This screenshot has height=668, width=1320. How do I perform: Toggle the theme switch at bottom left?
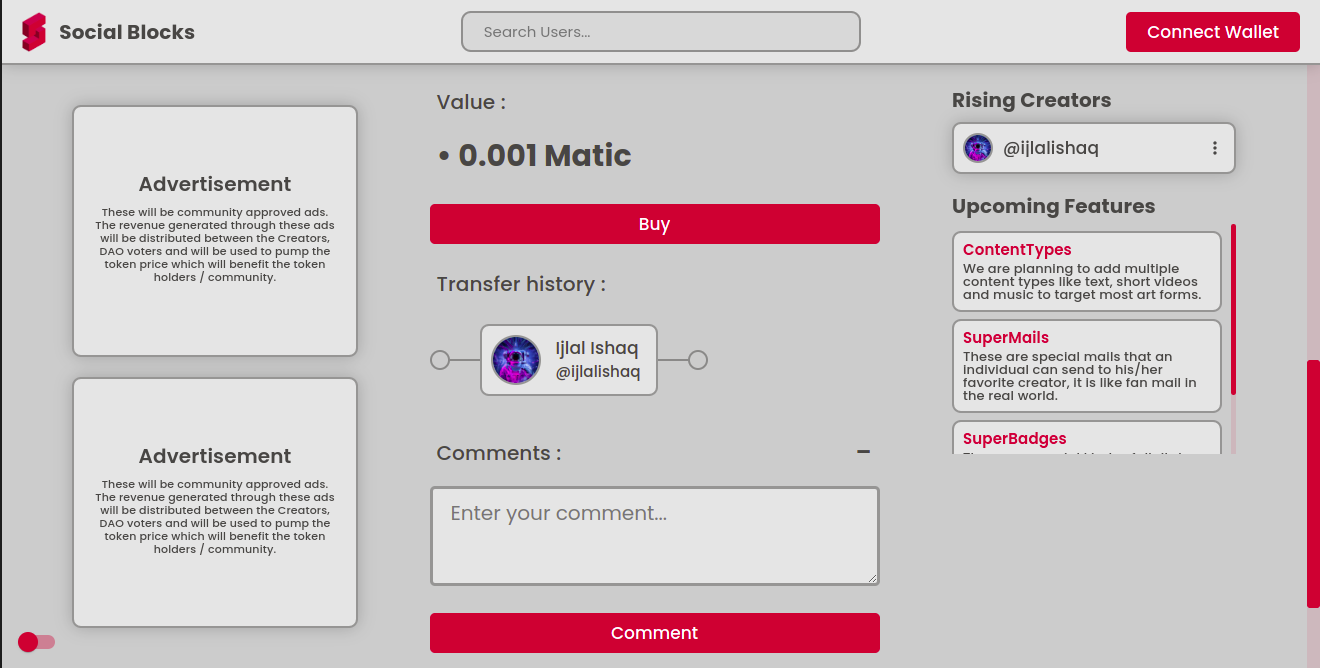[x=36, y=642]
